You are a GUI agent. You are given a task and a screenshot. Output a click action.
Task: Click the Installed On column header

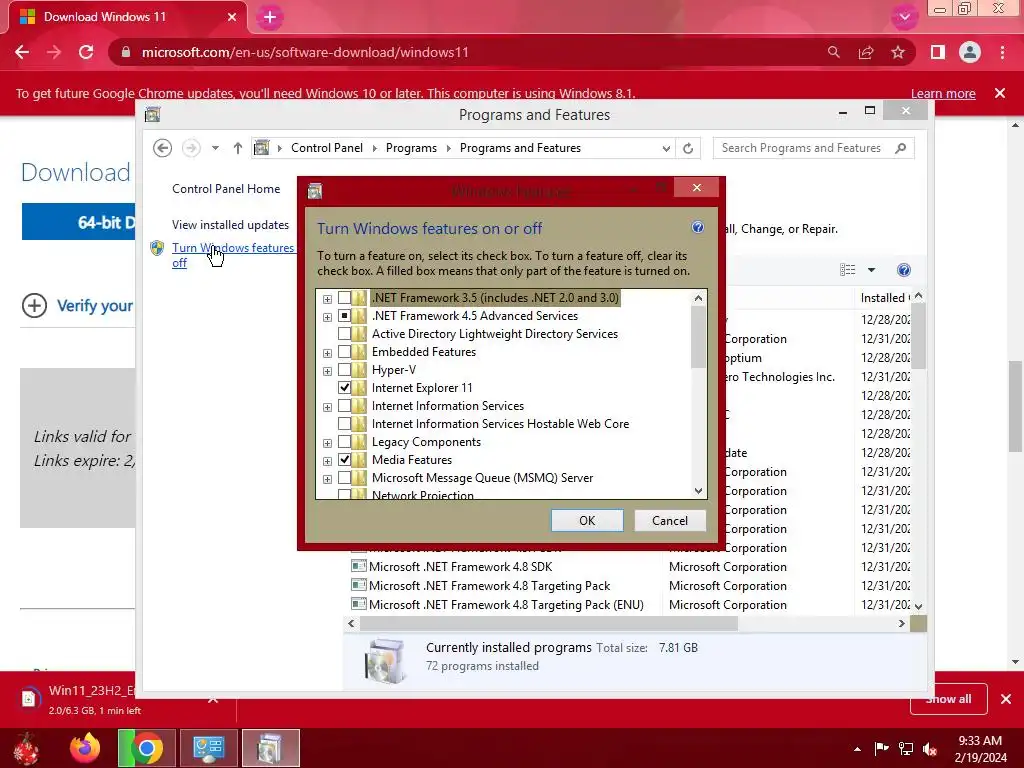tap(884, 298)
